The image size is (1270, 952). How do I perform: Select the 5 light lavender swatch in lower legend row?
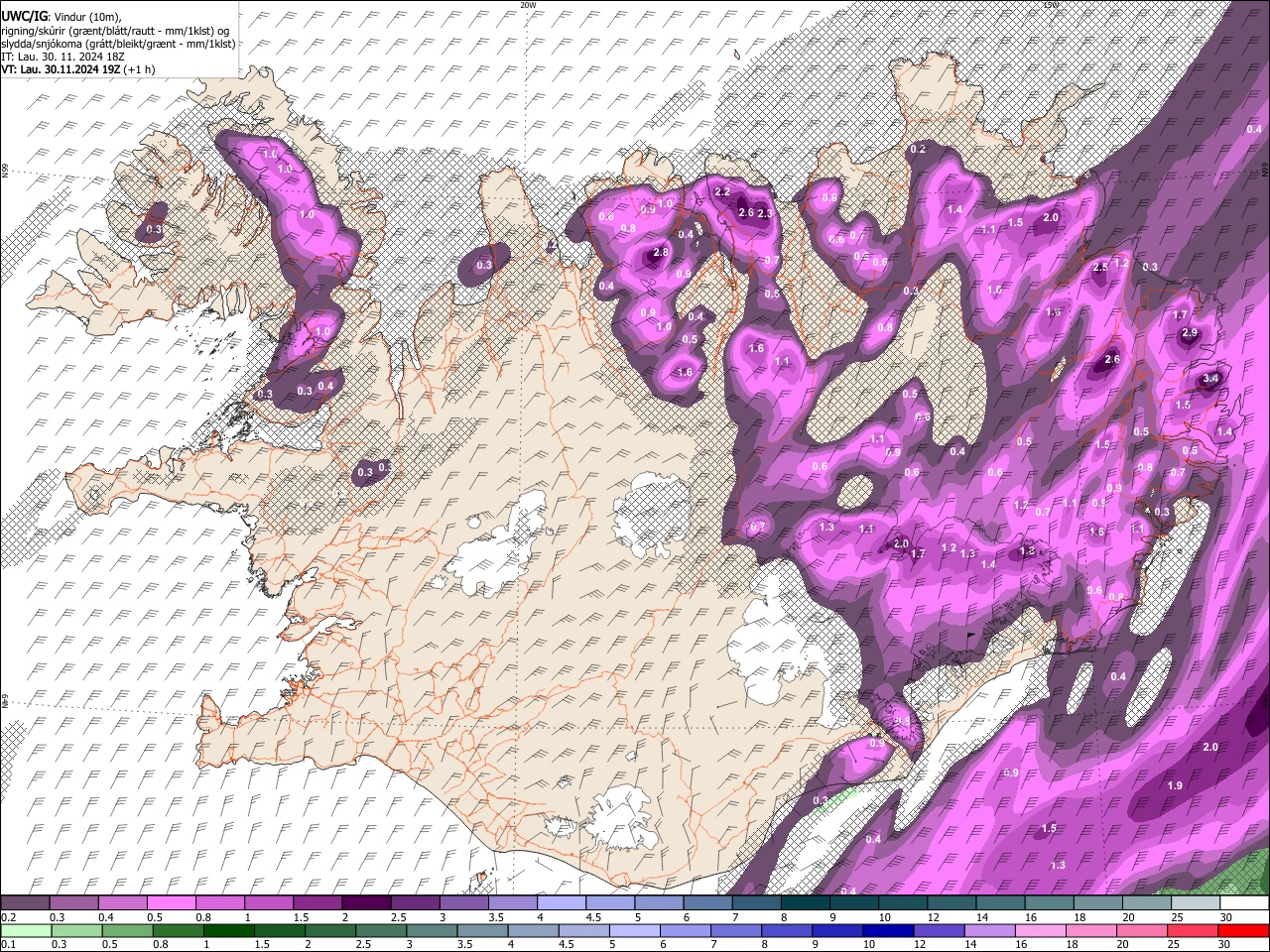(634, 930)
